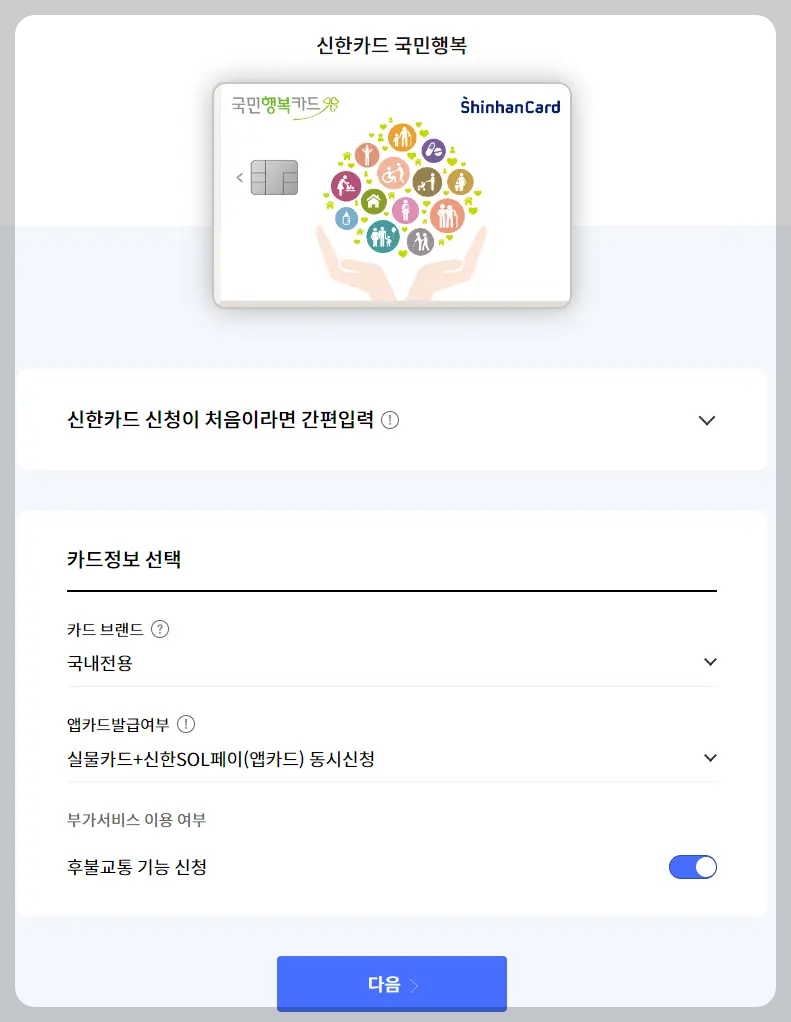The image size is (791, 1022).
Task: Click the chevron on the 국내전용 field
Action: (710, 662)
